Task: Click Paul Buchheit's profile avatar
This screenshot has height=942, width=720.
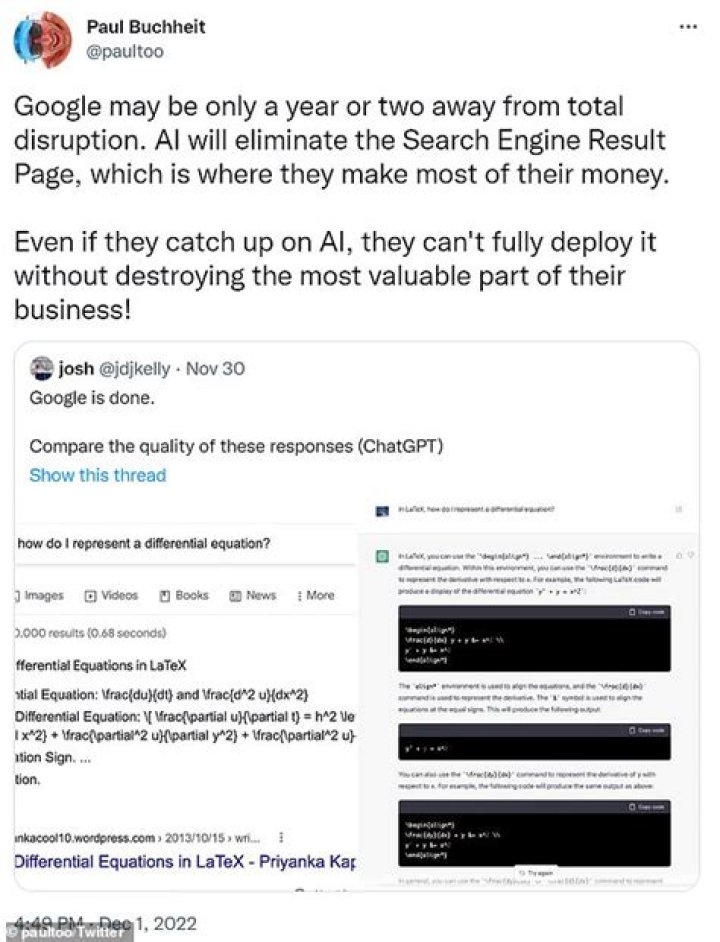Action: point(42,39)
